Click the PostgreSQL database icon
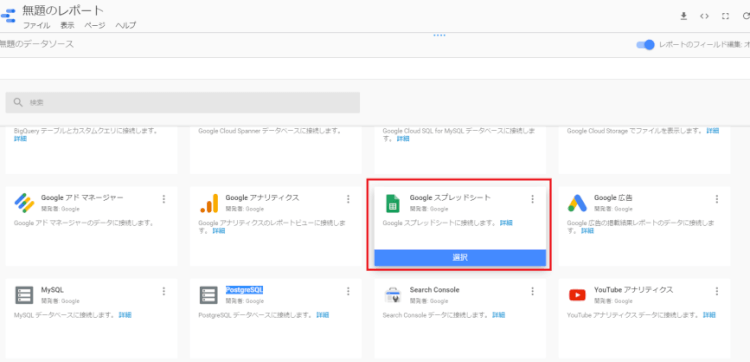The height and width of the screenshot is (362, 750). coord(209,295)
